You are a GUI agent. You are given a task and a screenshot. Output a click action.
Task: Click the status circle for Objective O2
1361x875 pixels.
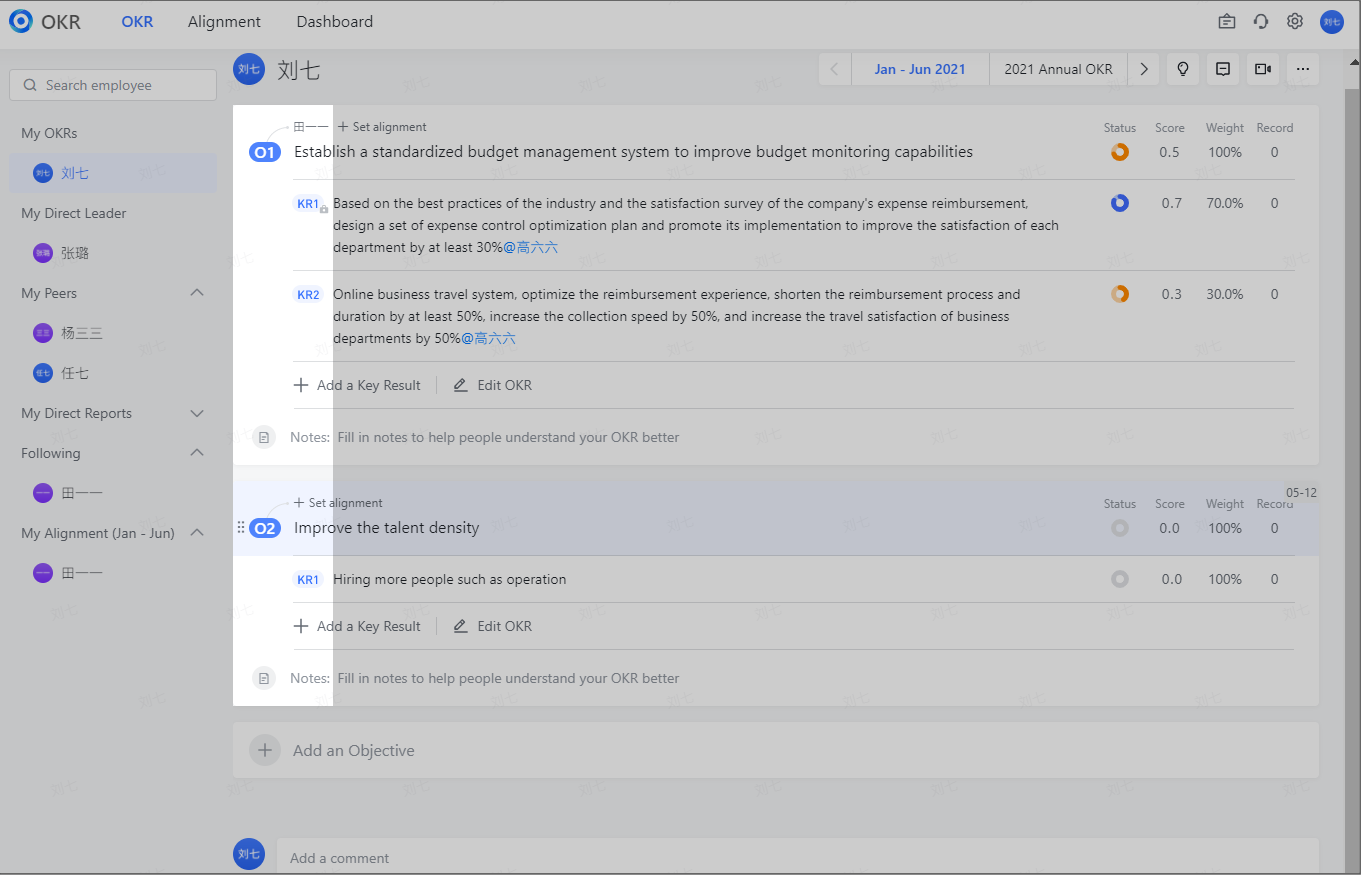1119,528
